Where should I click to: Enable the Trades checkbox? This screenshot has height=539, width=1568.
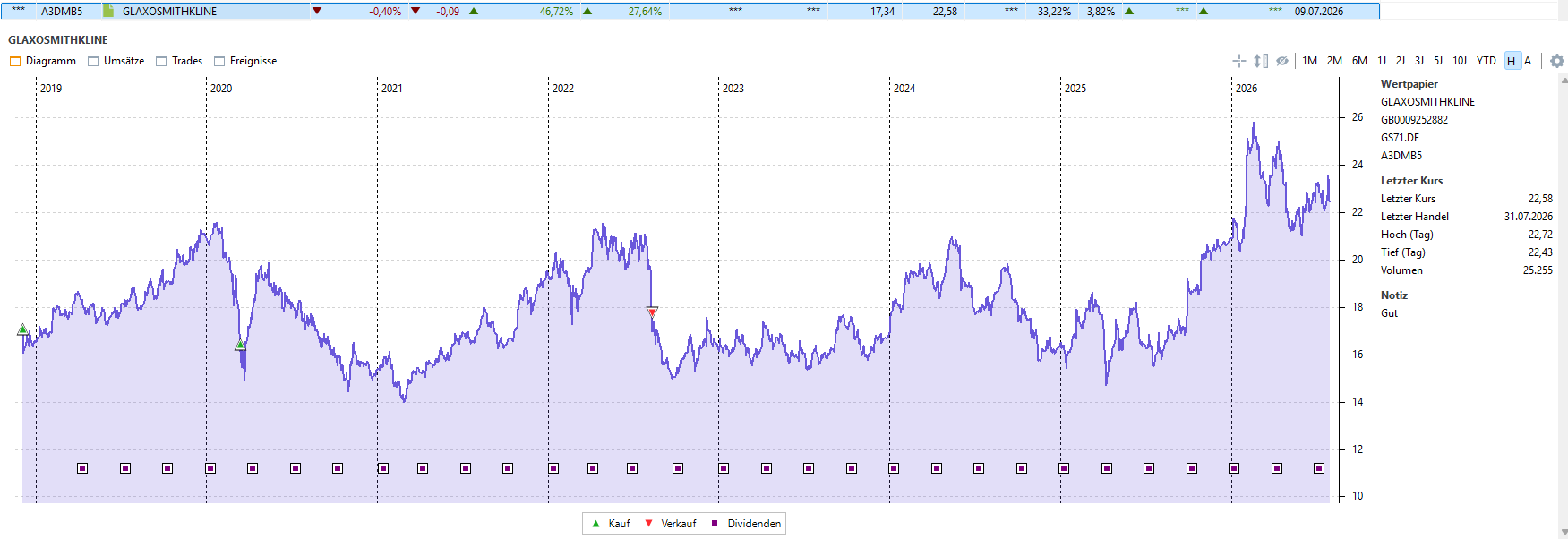[x=161, y=61]
